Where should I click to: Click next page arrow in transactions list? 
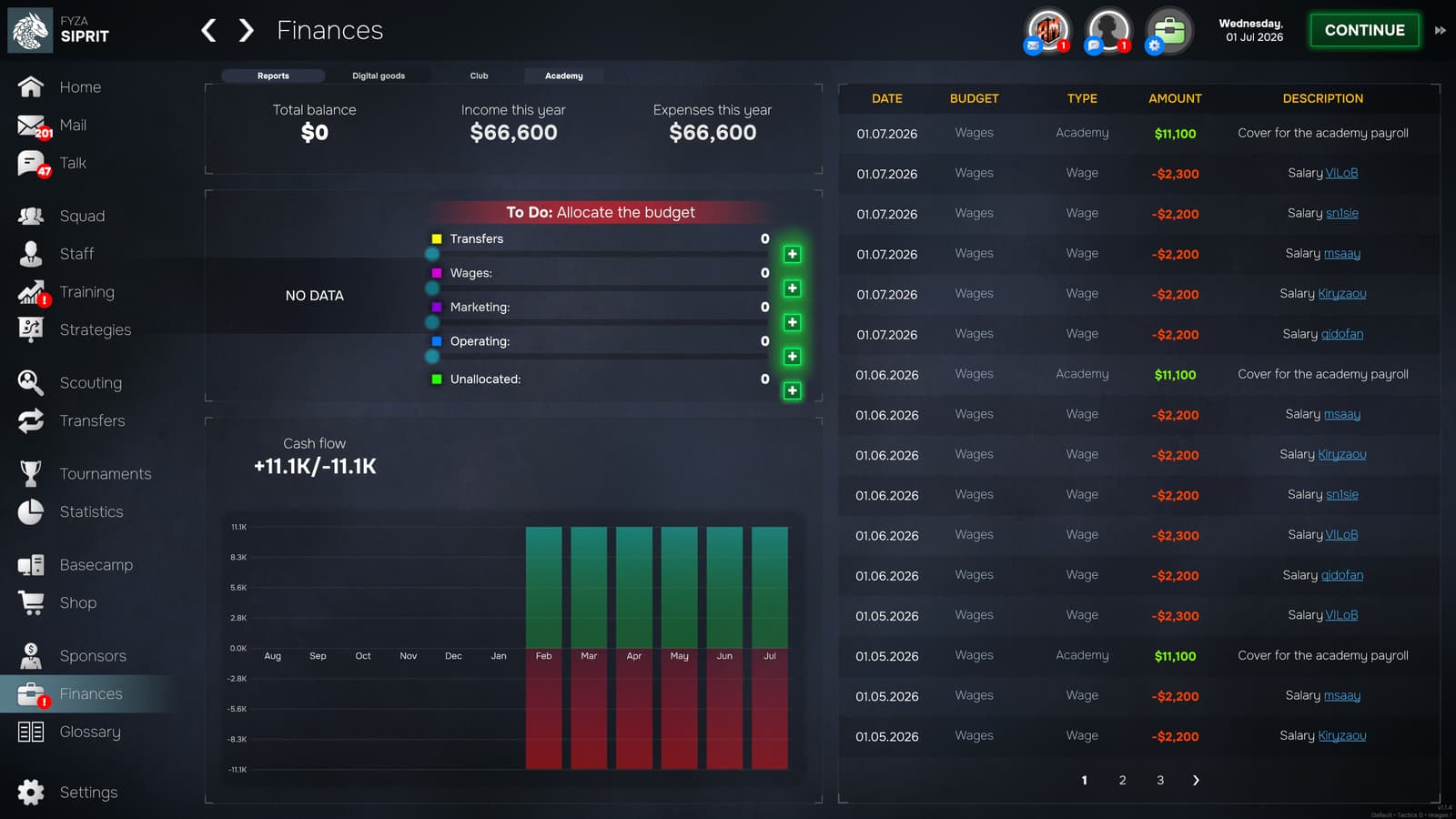click(x=1196, y=780)
